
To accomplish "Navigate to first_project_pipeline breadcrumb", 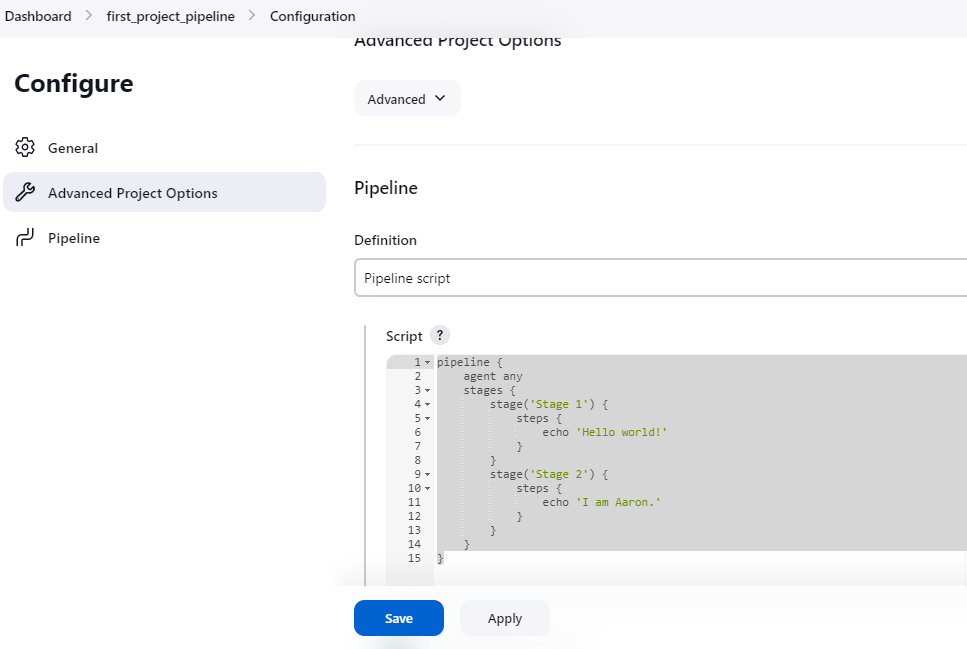I will pos(171,16).
